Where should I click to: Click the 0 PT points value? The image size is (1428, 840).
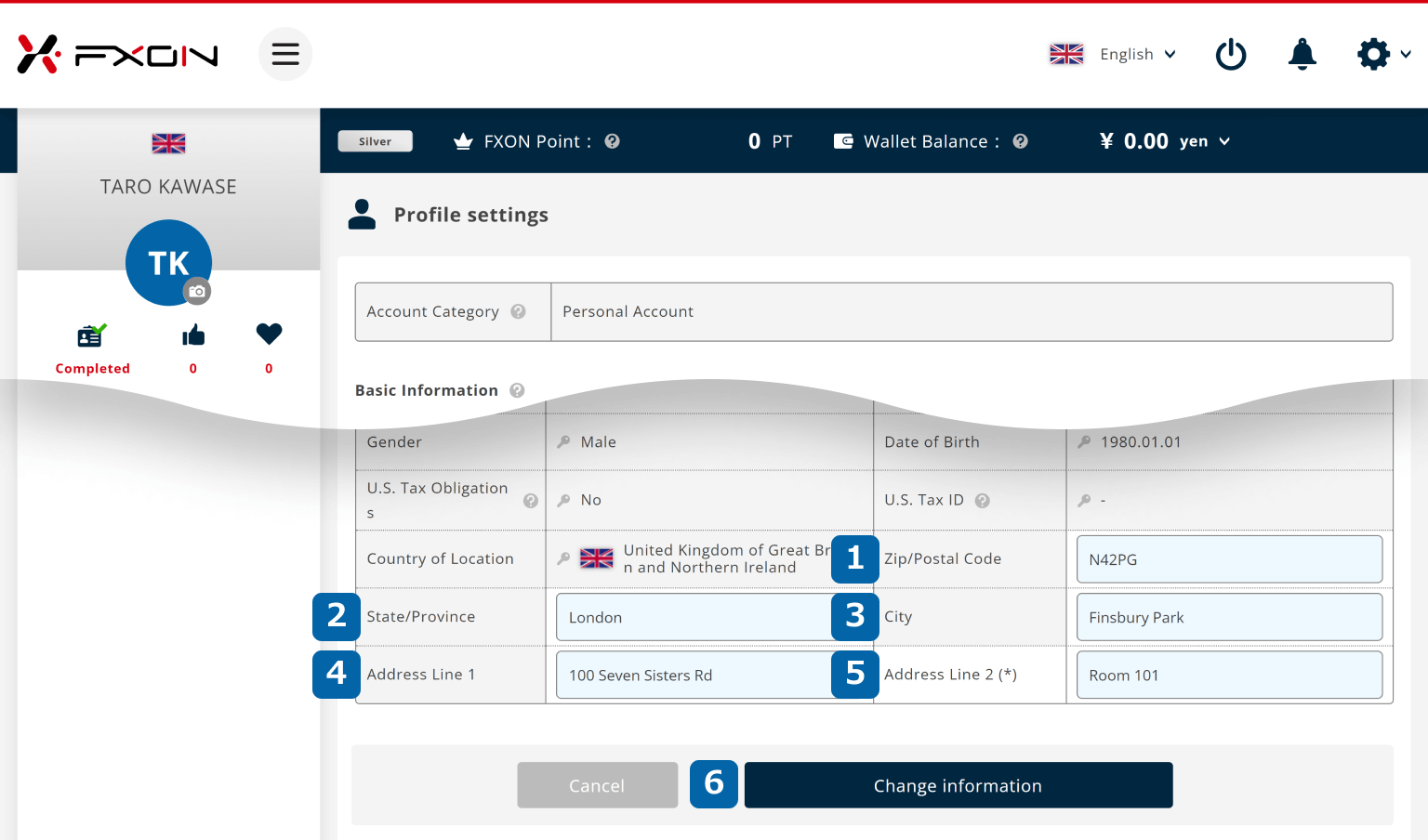(x=770, y=141)
